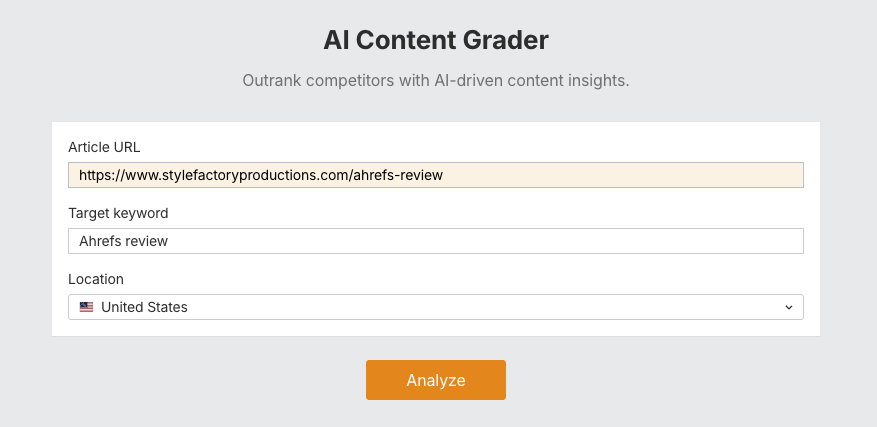
Task: Click the word Analyze on the button
Action: [x=436, y=380]
